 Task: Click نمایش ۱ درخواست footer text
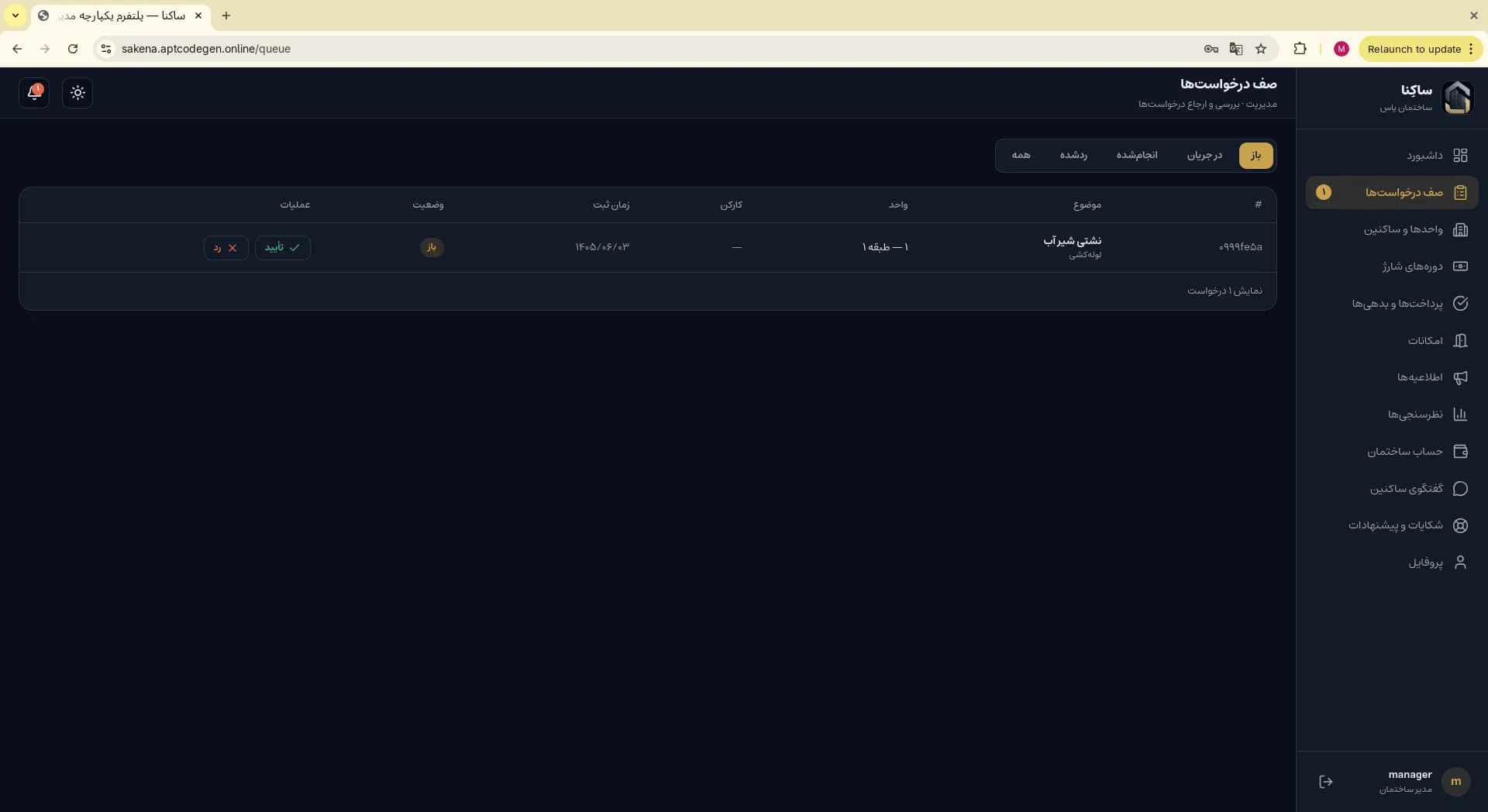[x=1224, y=291]
